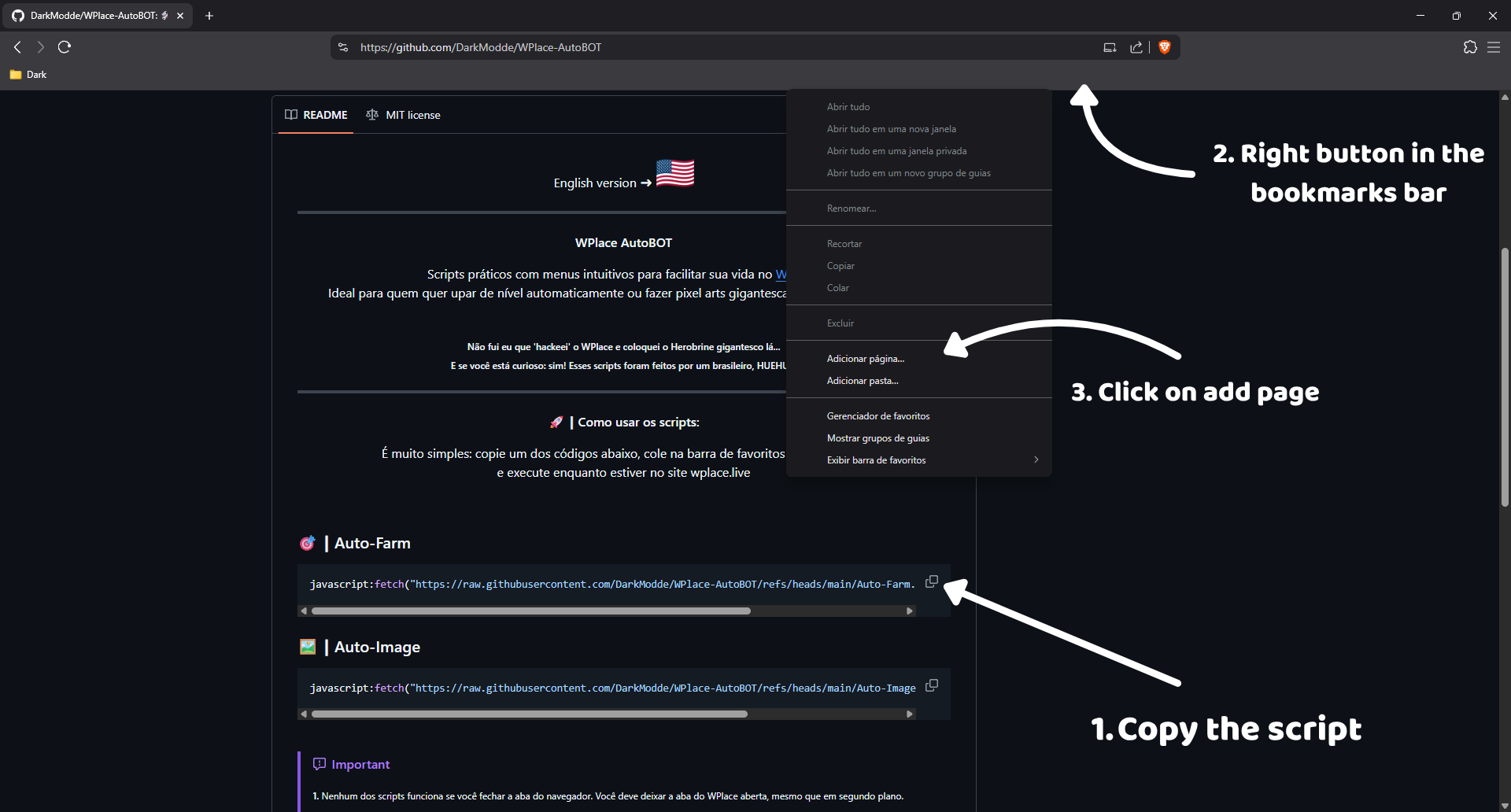Select 'Renomear...' menu entry
This screenshot has height=812, width=1511.
pos(919,209)
